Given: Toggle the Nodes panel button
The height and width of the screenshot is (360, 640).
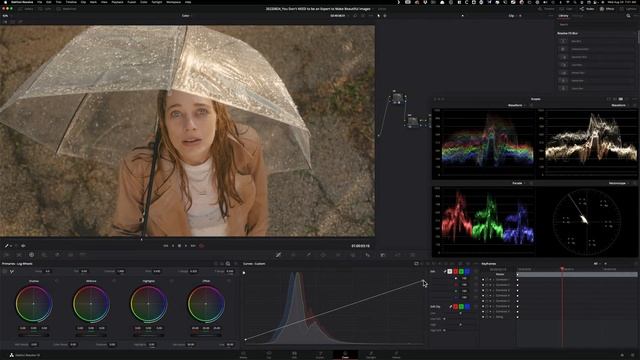Looking at the screenshot, I should click(587, 9).
